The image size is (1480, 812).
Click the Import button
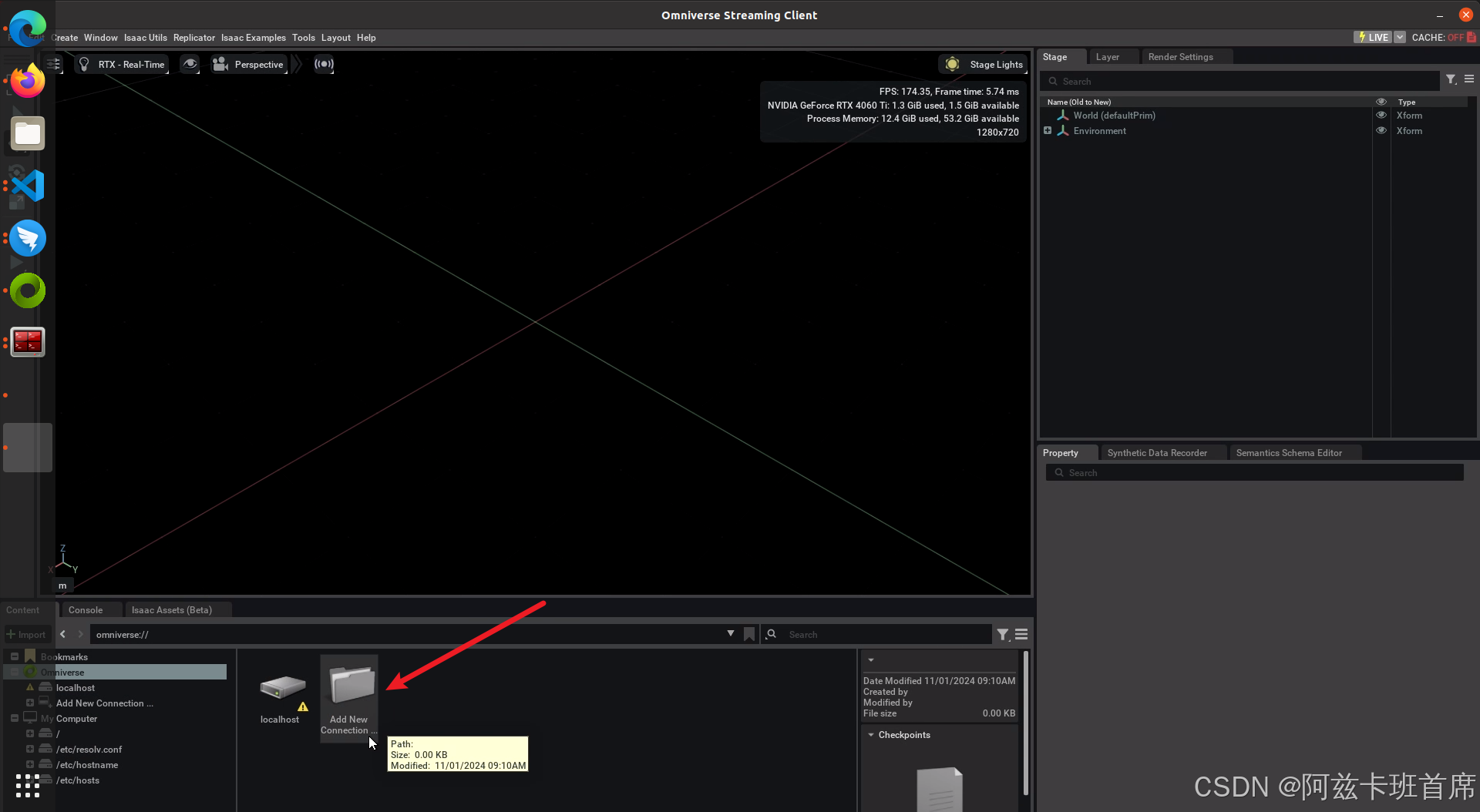tap(26, 634)
